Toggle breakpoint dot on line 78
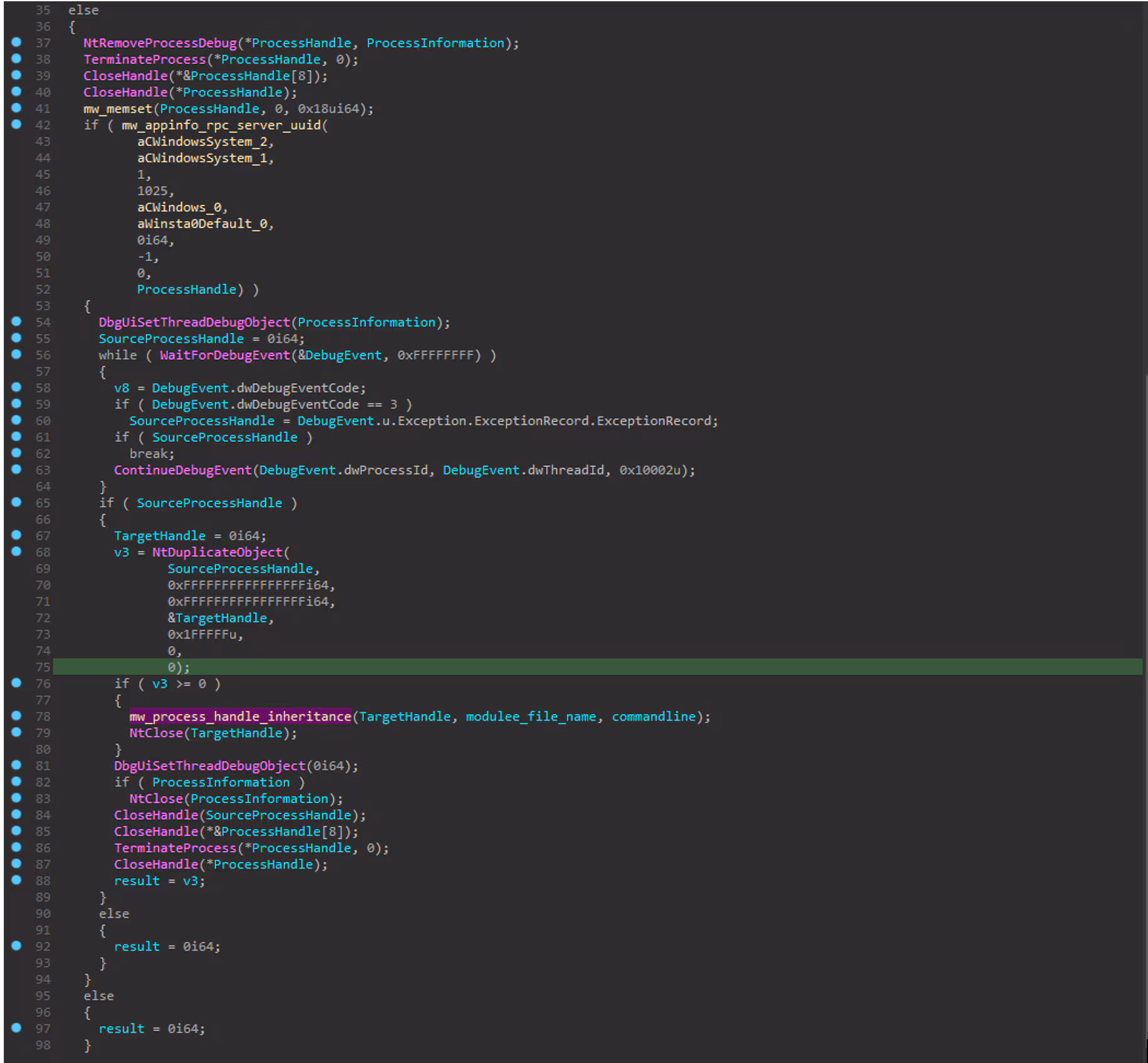 point(16,716)
